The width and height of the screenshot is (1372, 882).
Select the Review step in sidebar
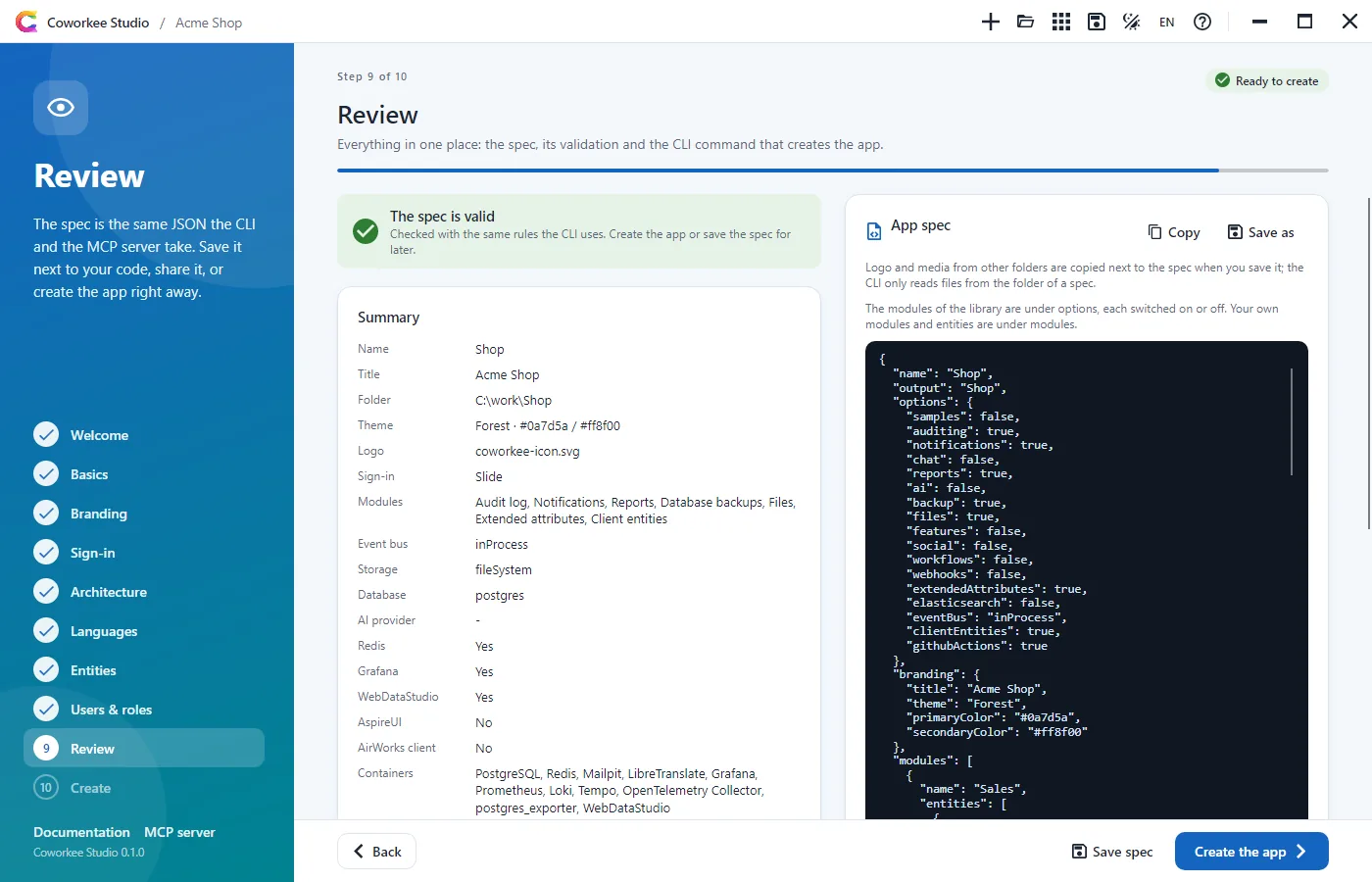click(x=144, y=748)
